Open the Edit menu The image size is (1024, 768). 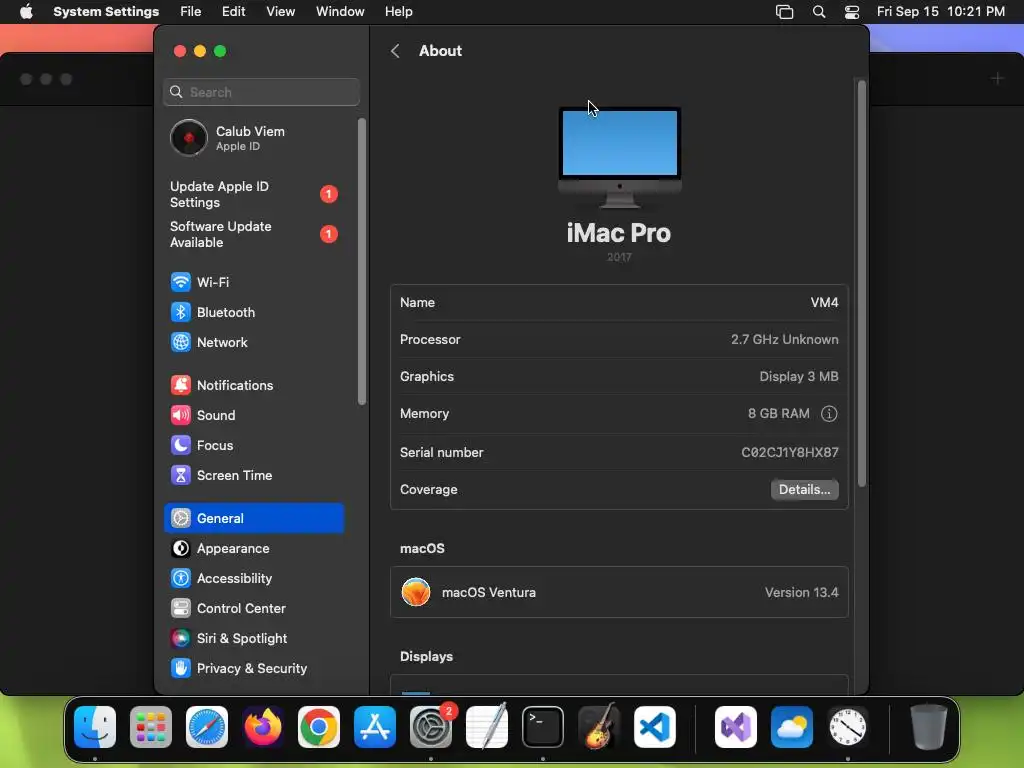click(233, 12)
